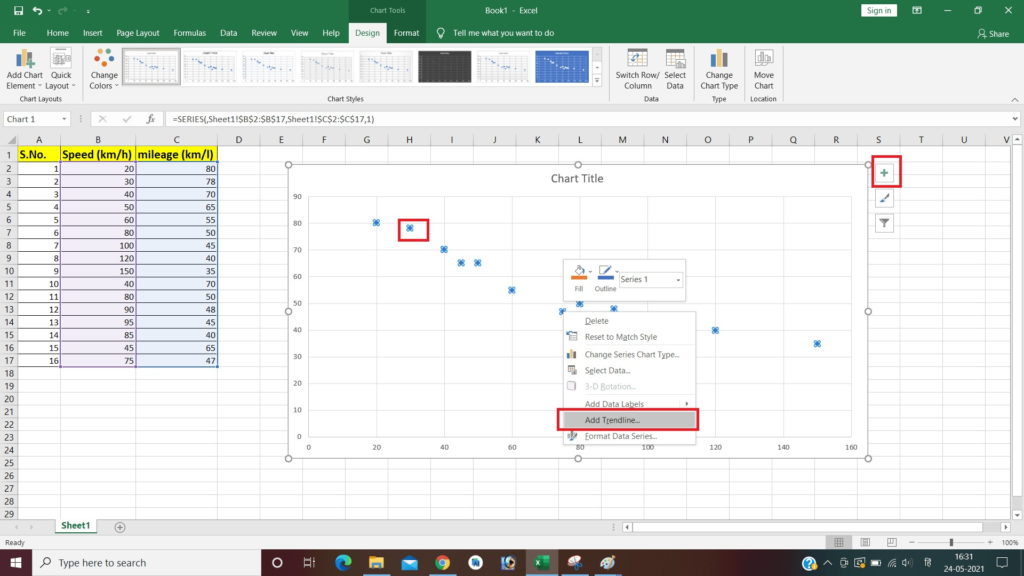Click the Outline pen icon in the mini toolbar
The image size is (1024, 576).
[605, 273]
